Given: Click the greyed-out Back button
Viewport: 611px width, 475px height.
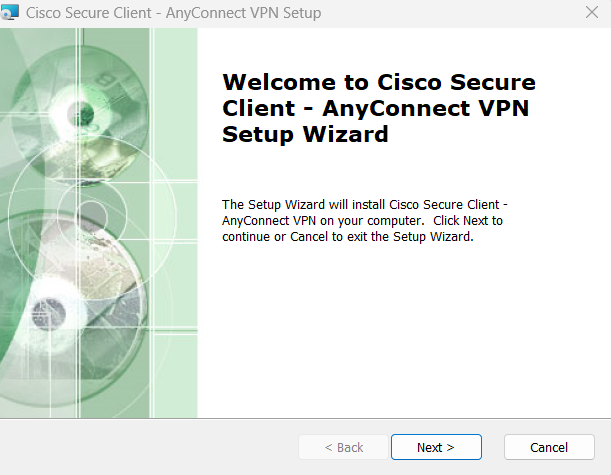Looking at the screenshot, I should 344,447.
